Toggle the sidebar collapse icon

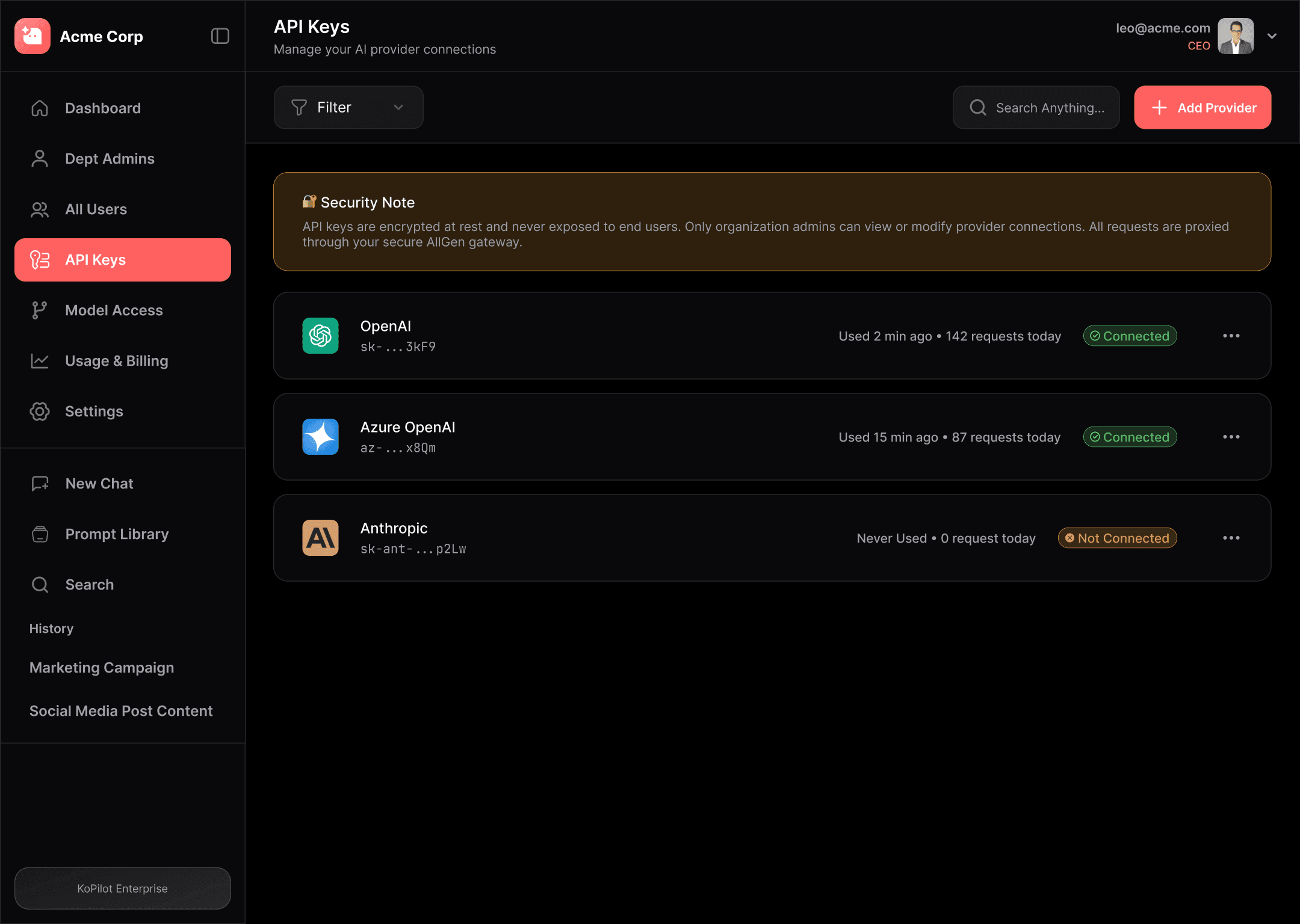(220, 36)
